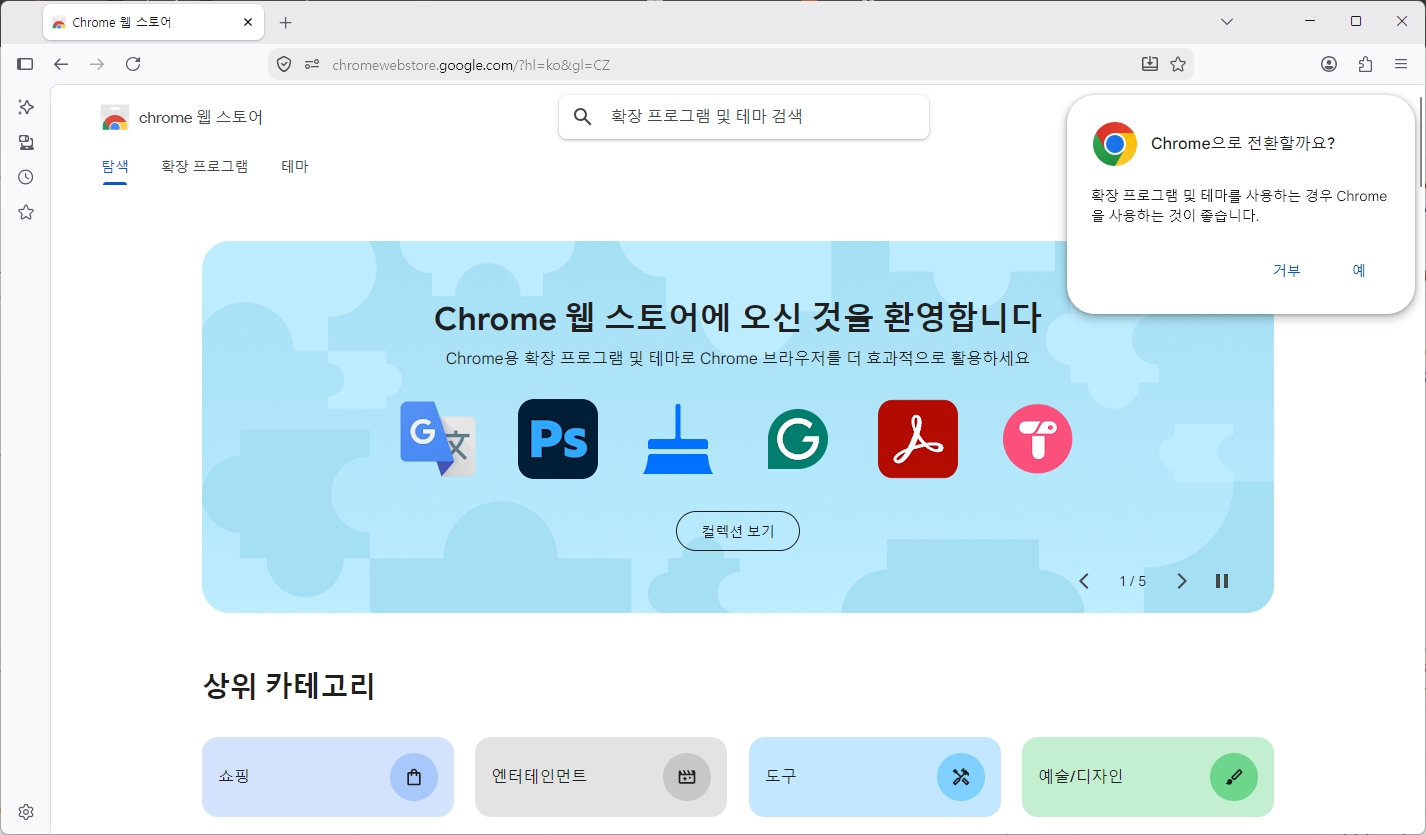Show next carousel slide
Viewport: 1426px width, 835px height.
(1182, 581)
